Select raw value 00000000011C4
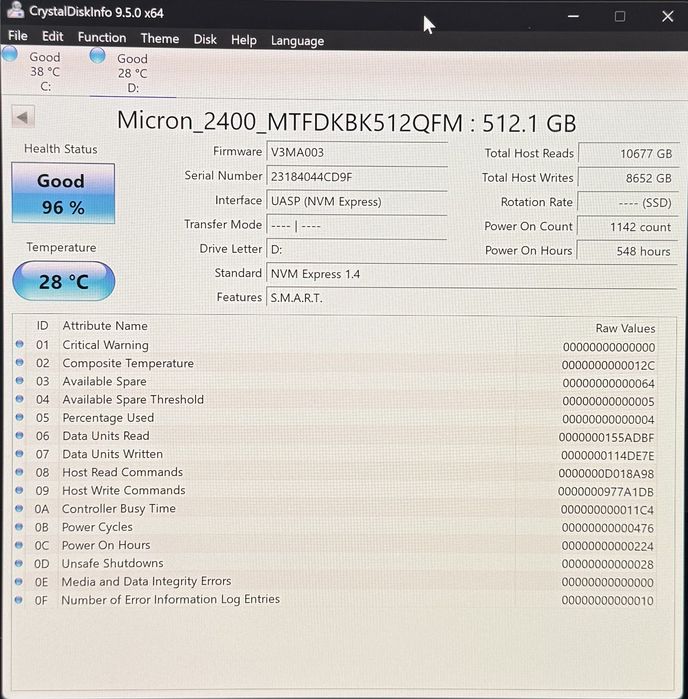Screen dimensions: 688x699 607,510
